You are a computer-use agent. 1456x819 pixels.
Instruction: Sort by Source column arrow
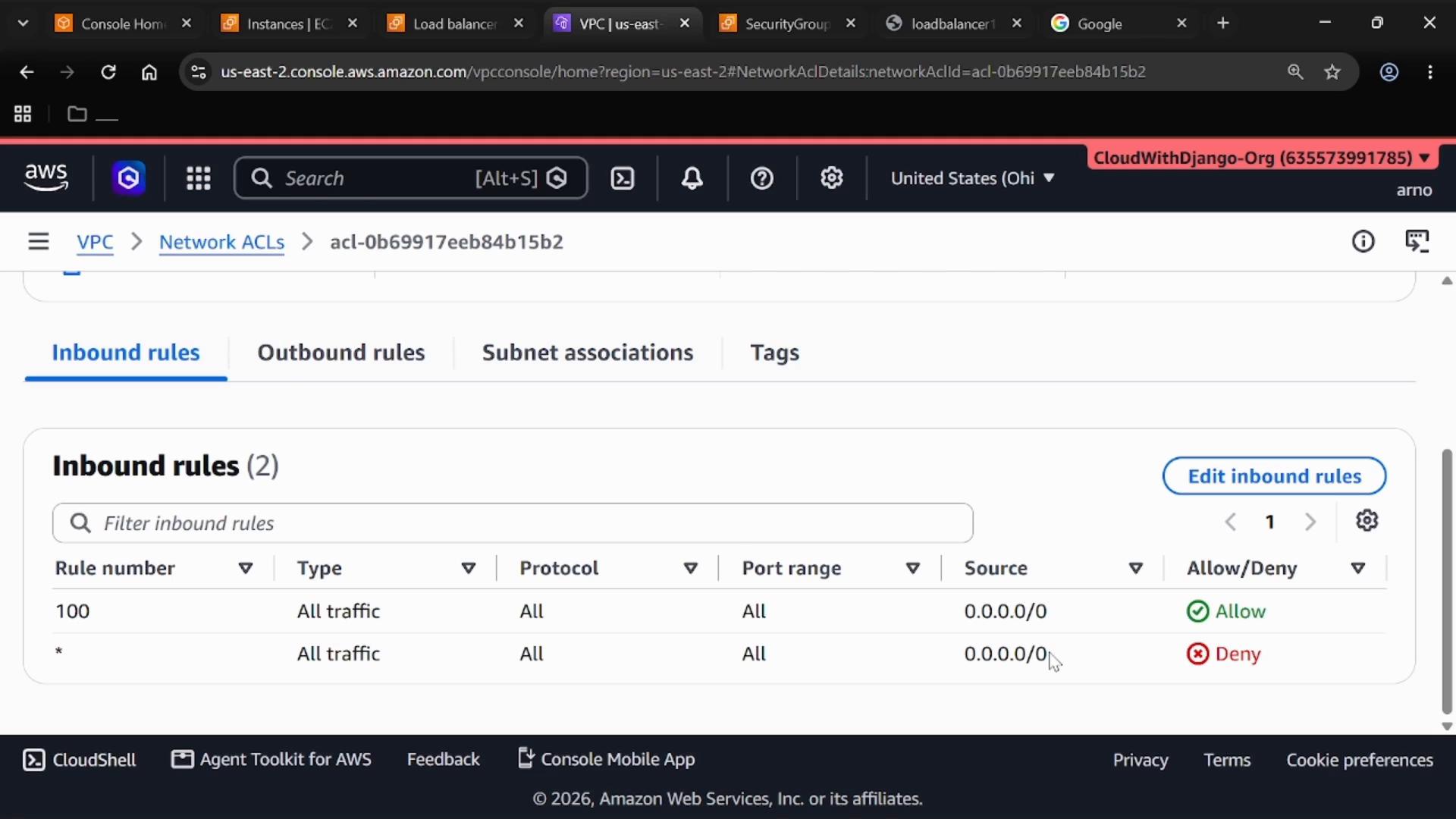click(x=1136, y=569)
